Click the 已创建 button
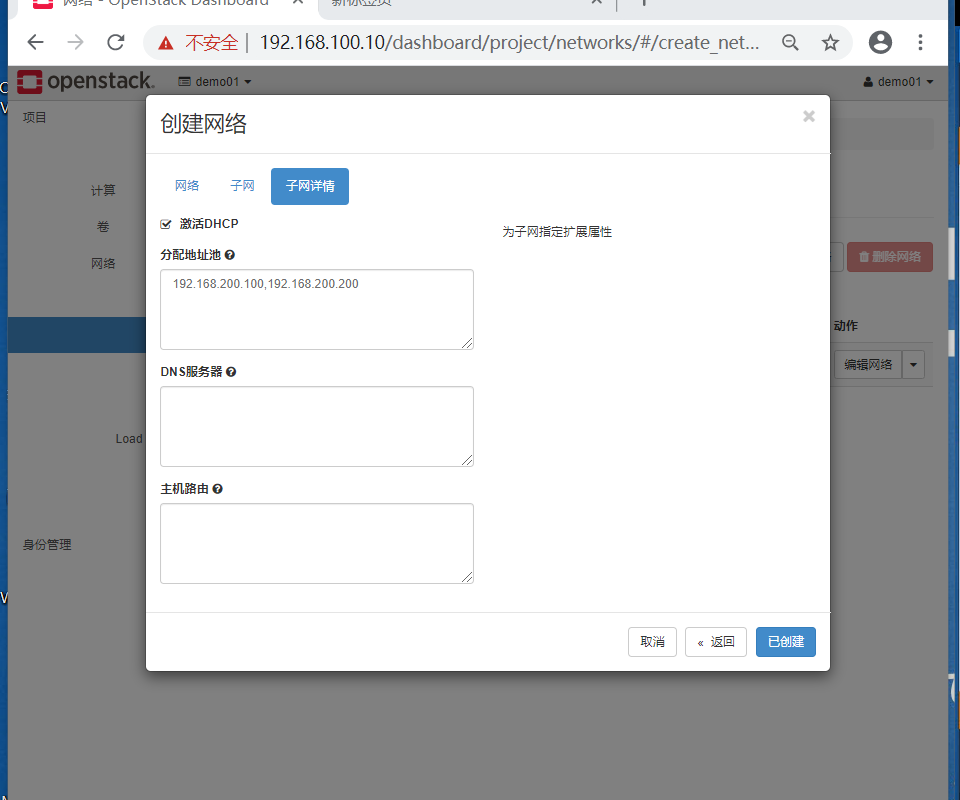The width and height of the screenshot is (960, 800). coord(785,641)
